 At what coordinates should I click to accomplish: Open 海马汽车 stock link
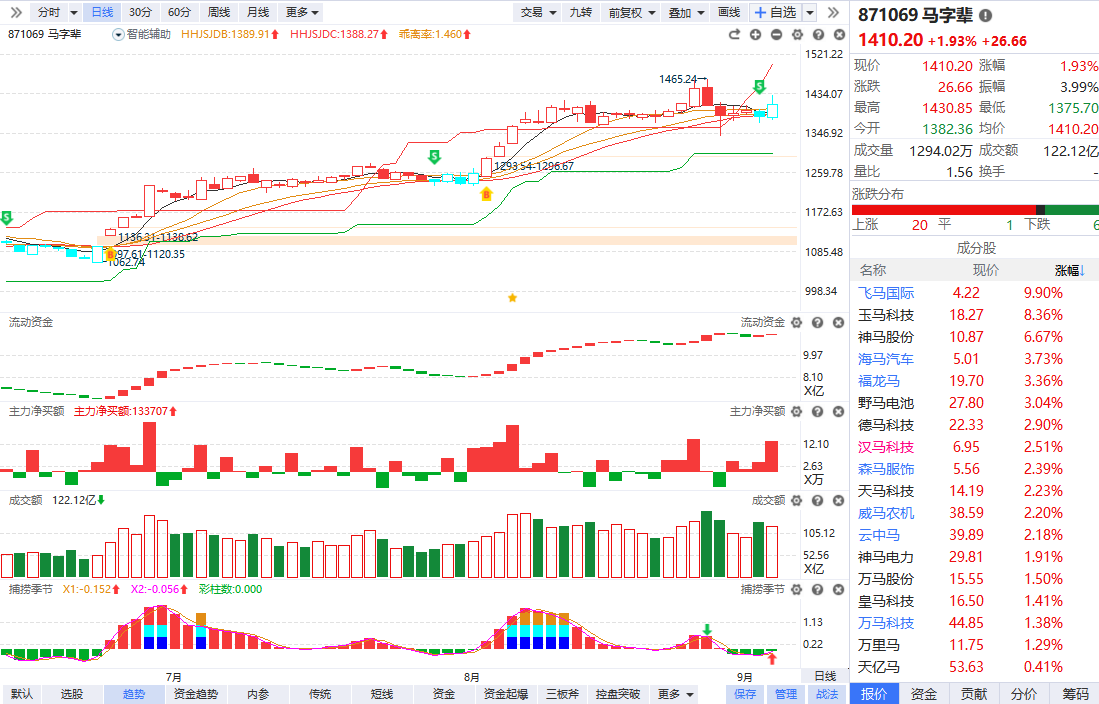(x=886, y=359)
